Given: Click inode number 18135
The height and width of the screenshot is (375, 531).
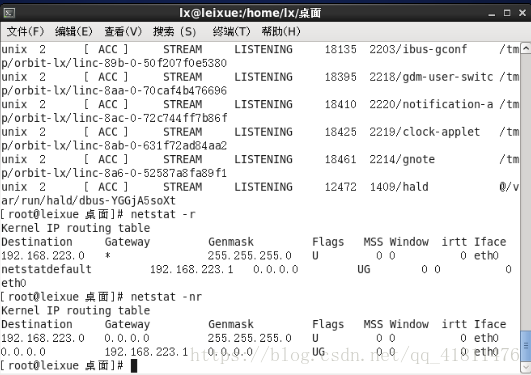Looking at the screenshot, I should point(340,49).
